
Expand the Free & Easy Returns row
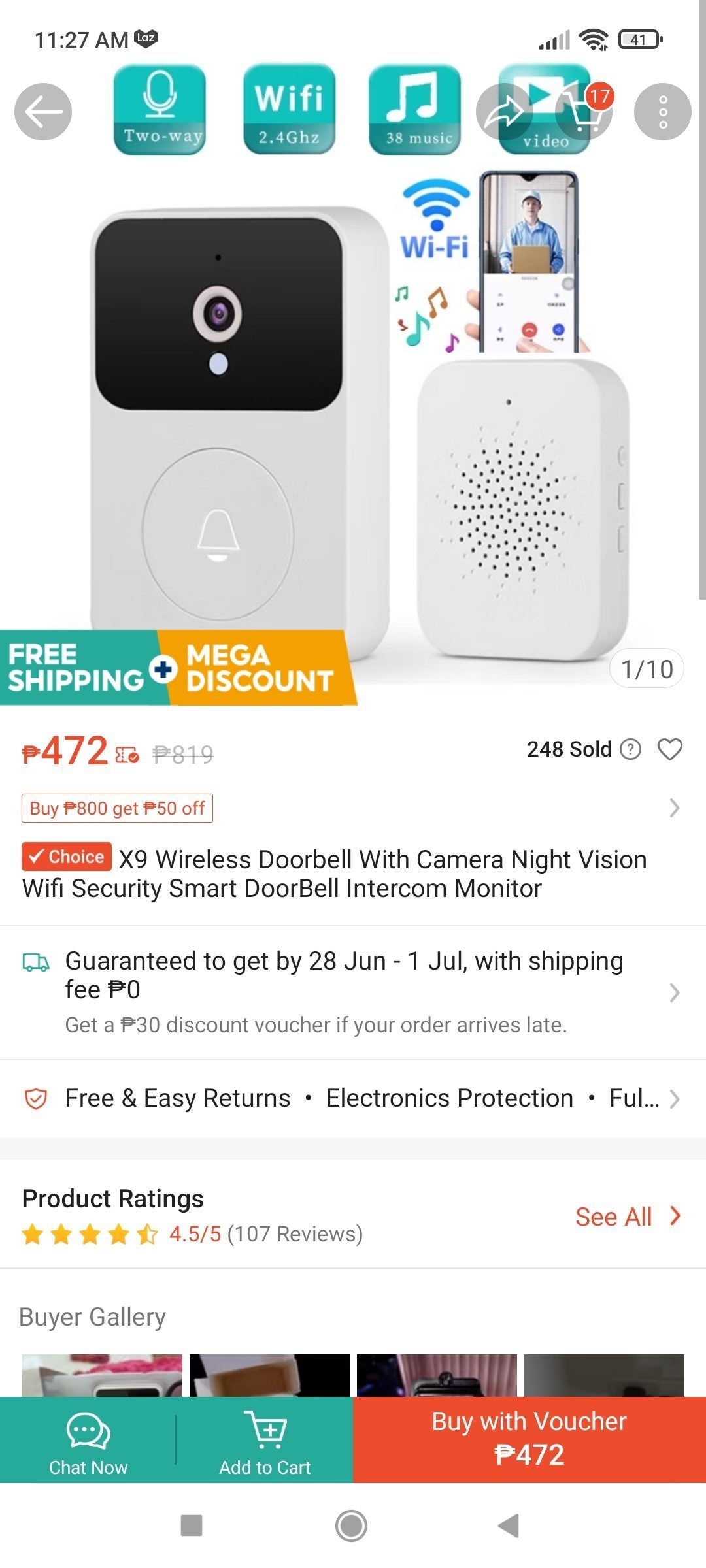point(675,1099)
